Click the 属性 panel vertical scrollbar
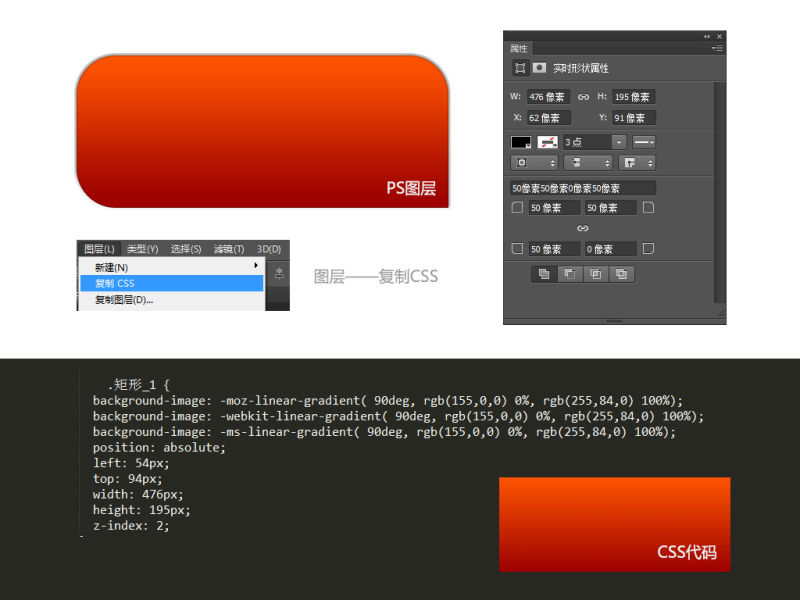This screenshot has height=600, width=800. tap(719, 191)
